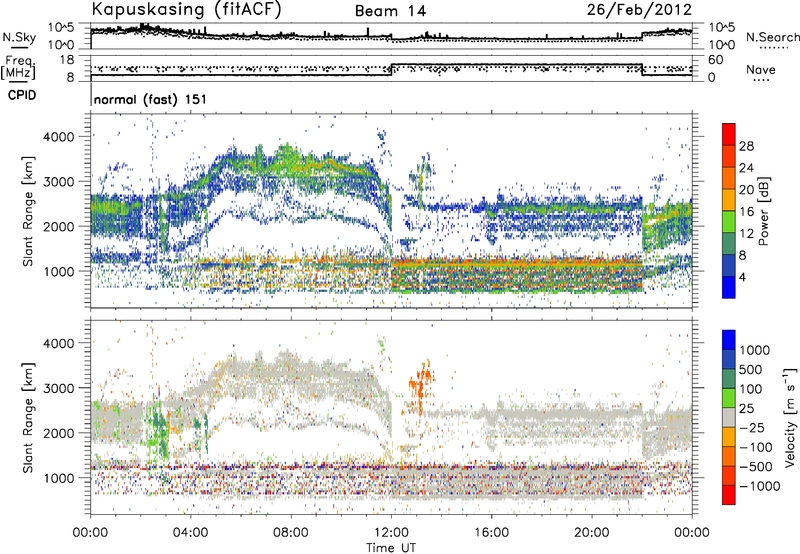The width and height of the screenshot is (800, 554).
Task: Select the light green 12–16 dB power swatch
Action: click(729, 222)
